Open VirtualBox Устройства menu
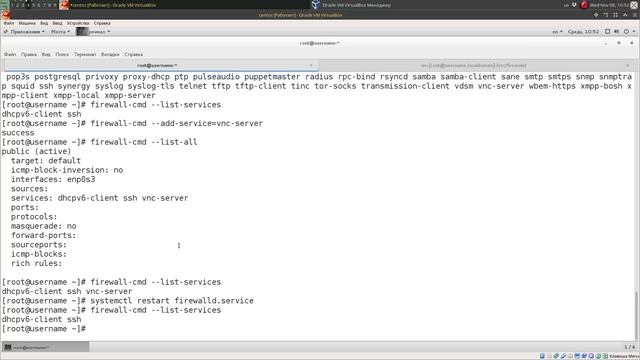 pyautogui.click(x=78, y=23)
